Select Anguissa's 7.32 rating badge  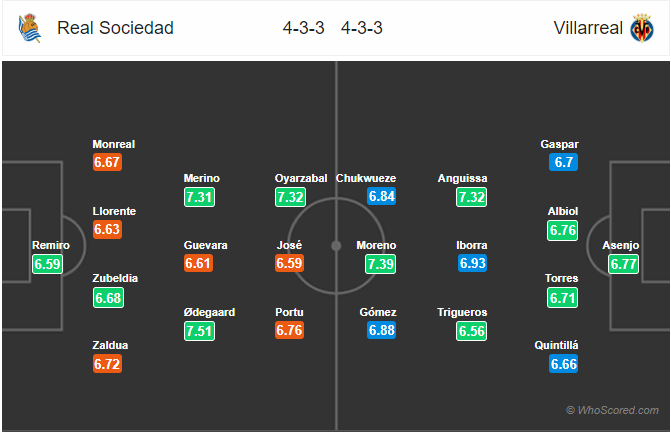[471, 197]
